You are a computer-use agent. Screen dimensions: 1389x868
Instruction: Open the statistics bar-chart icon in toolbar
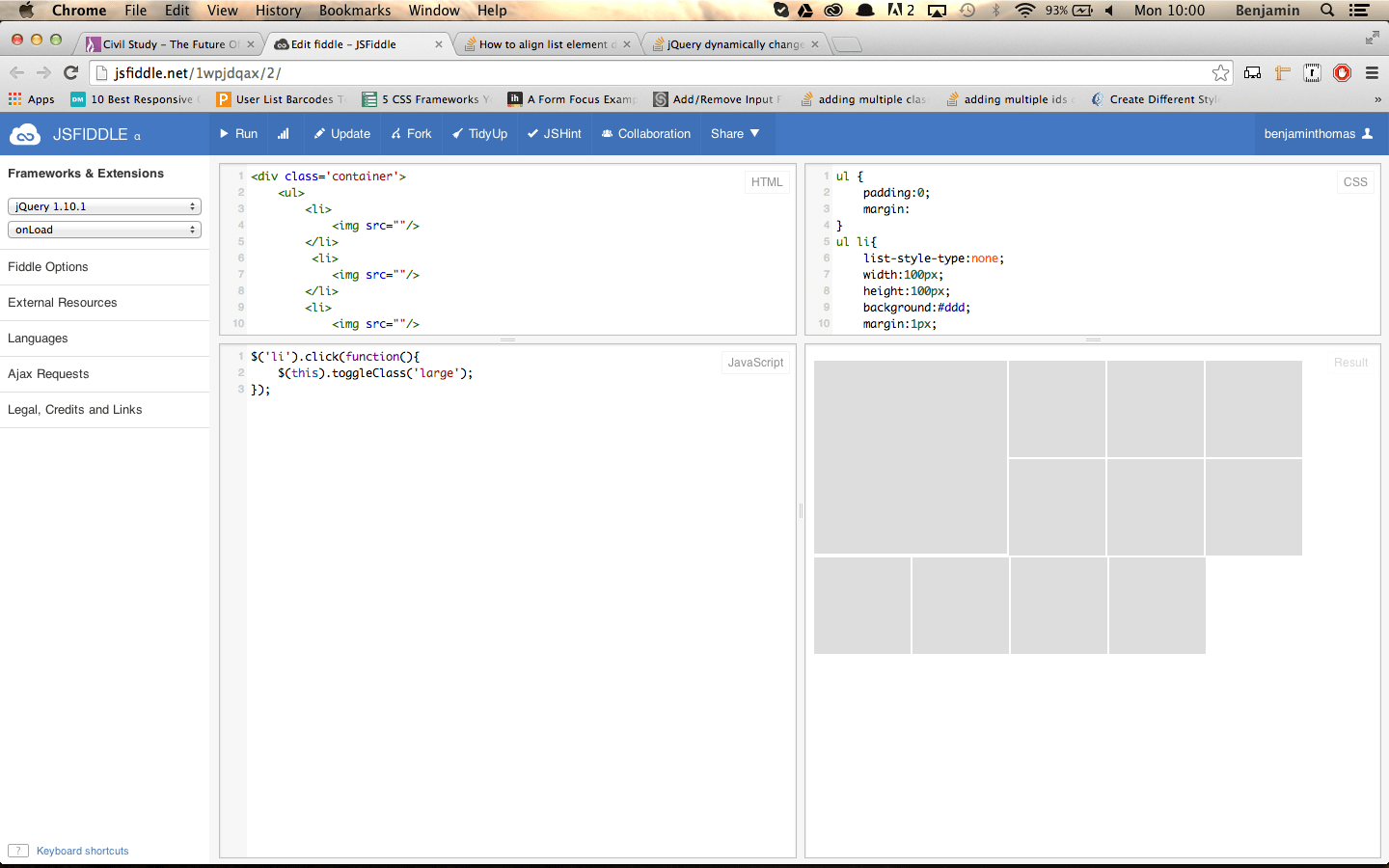coord(283,134)
